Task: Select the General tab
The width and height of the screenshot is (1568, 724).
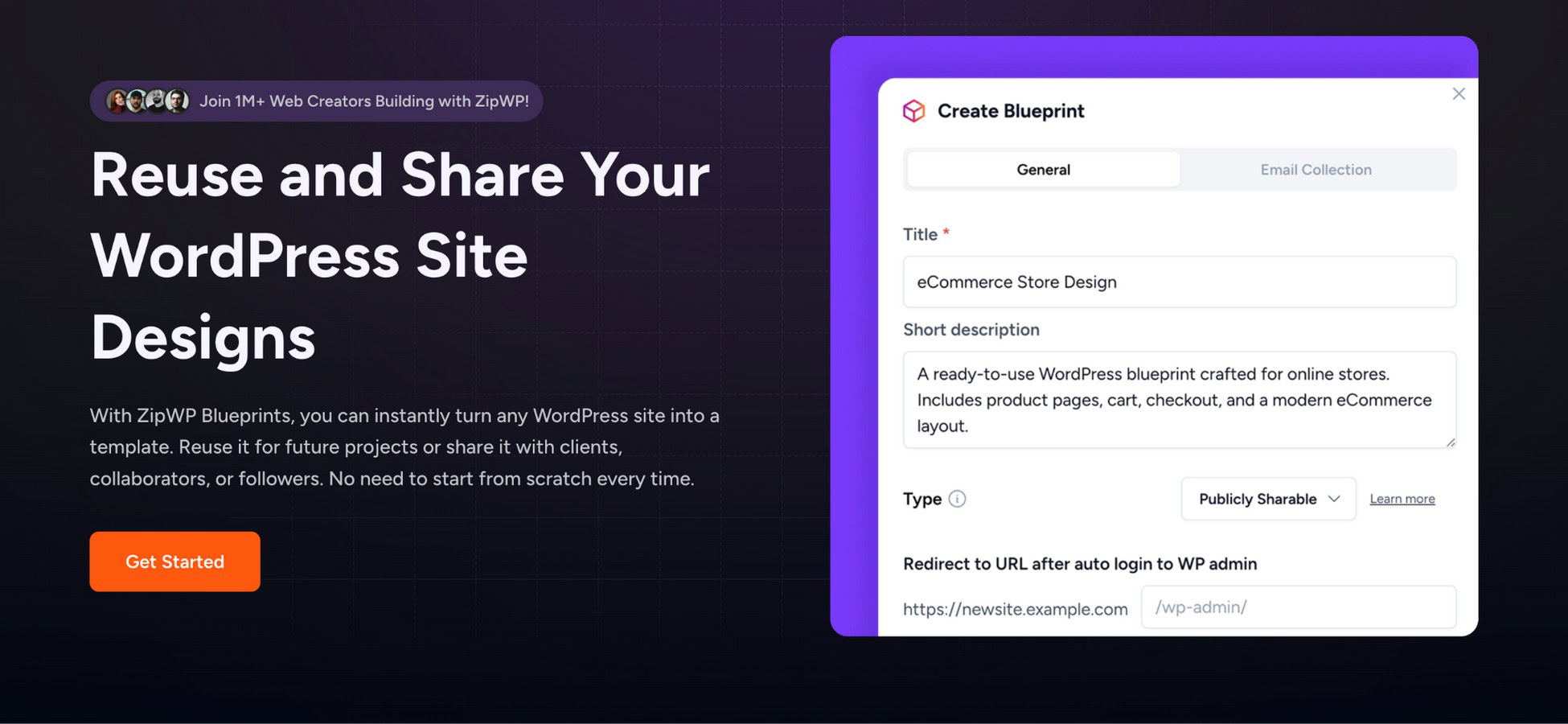Action: [1043, 169]
